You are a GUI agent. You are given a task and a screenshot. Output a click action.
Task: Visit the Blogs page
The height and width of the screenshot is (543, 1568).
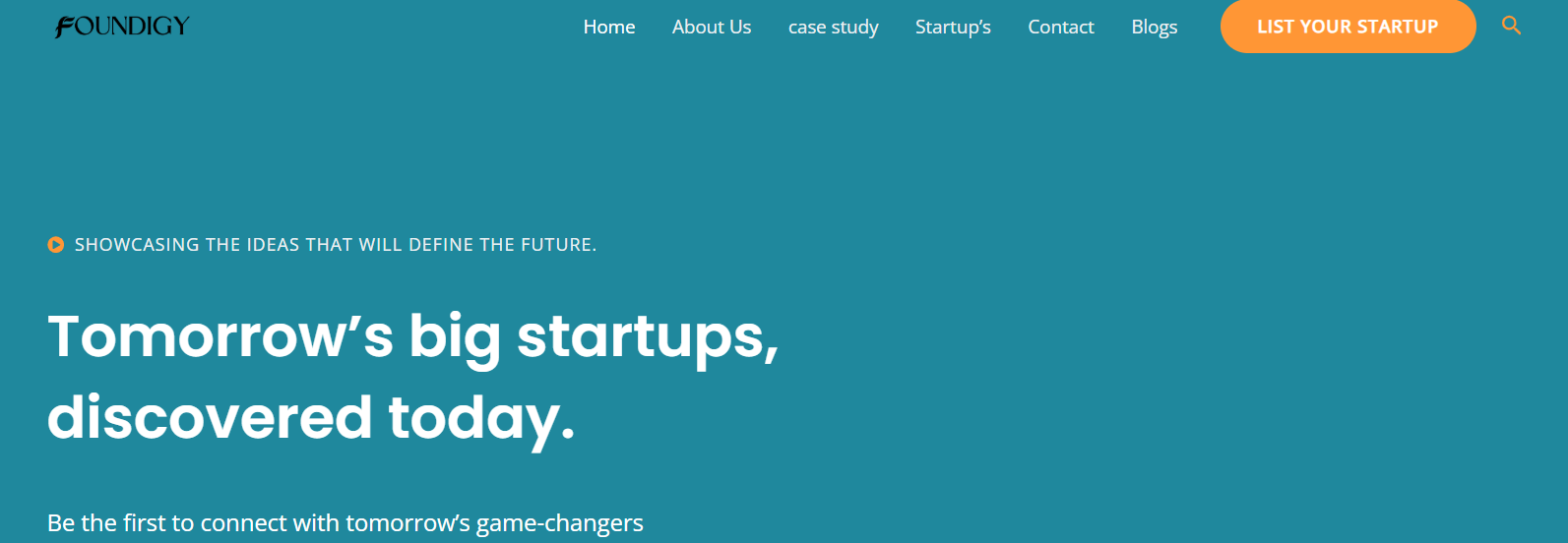pos(1154,27)
